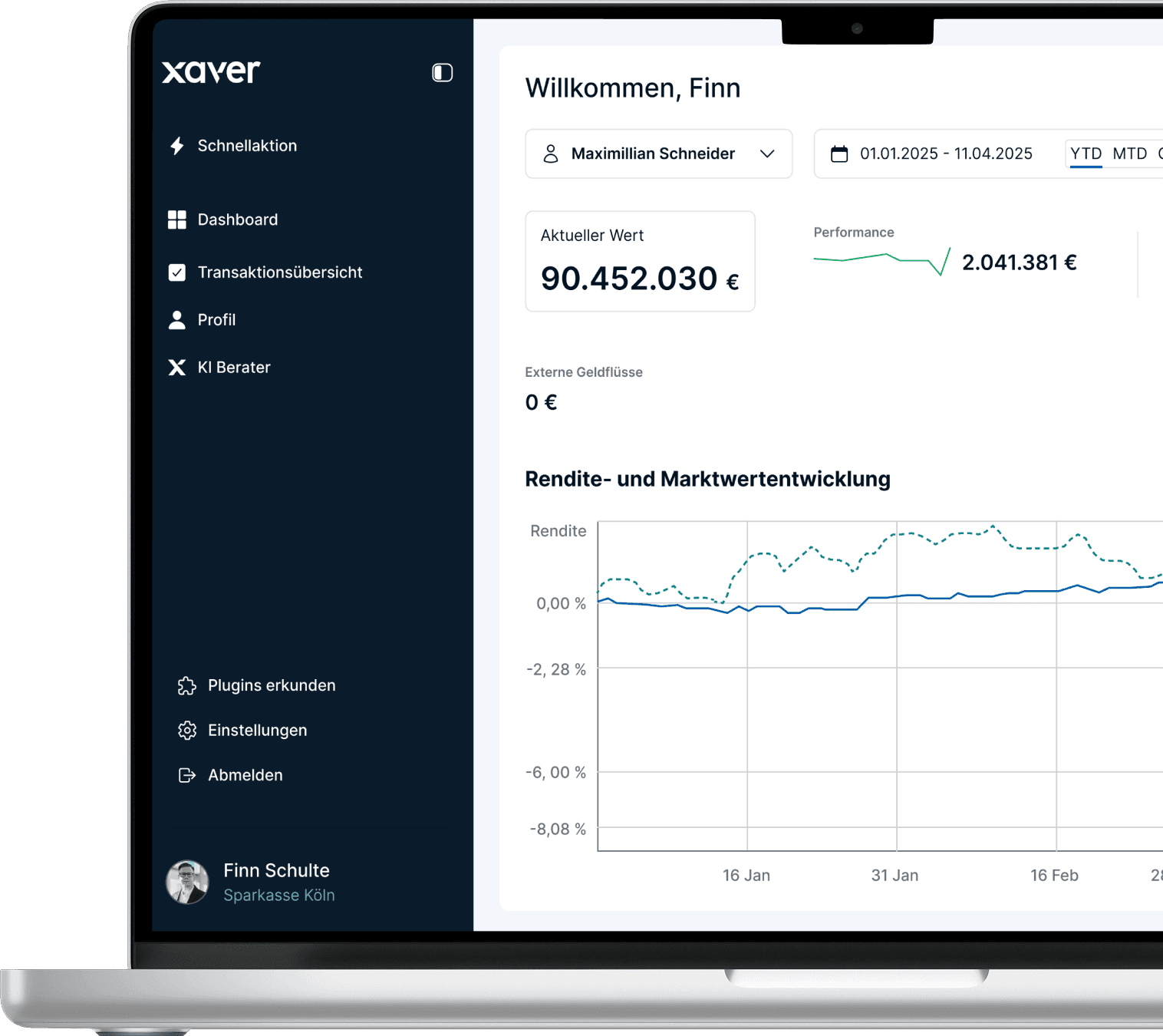Click the Externe Geldflüsse label

point(584,372)
